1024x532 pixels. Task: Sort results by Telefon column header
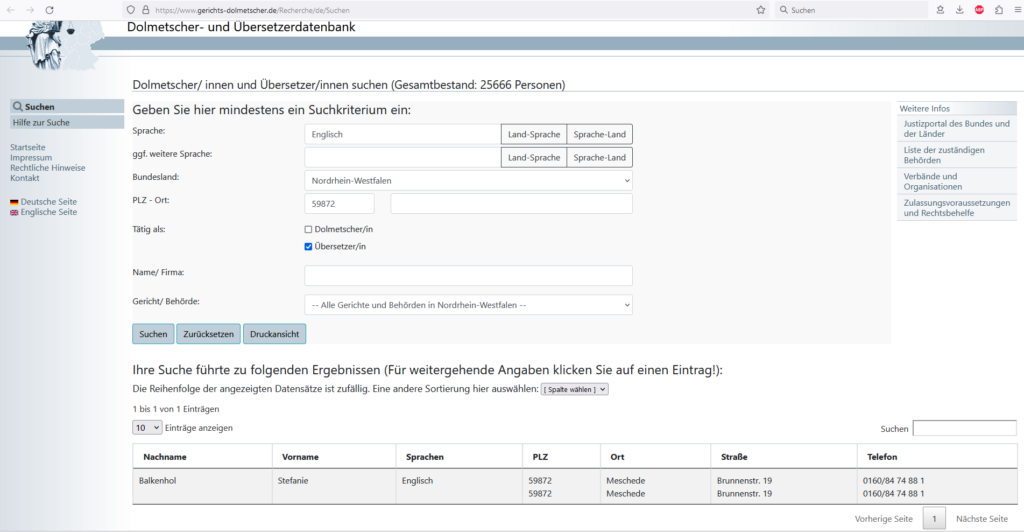pos(937,457)
